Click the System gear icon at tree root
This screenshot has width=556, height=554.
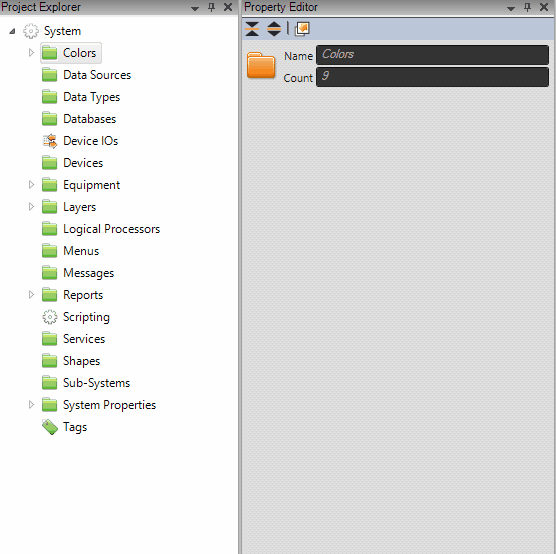(31, 31)
